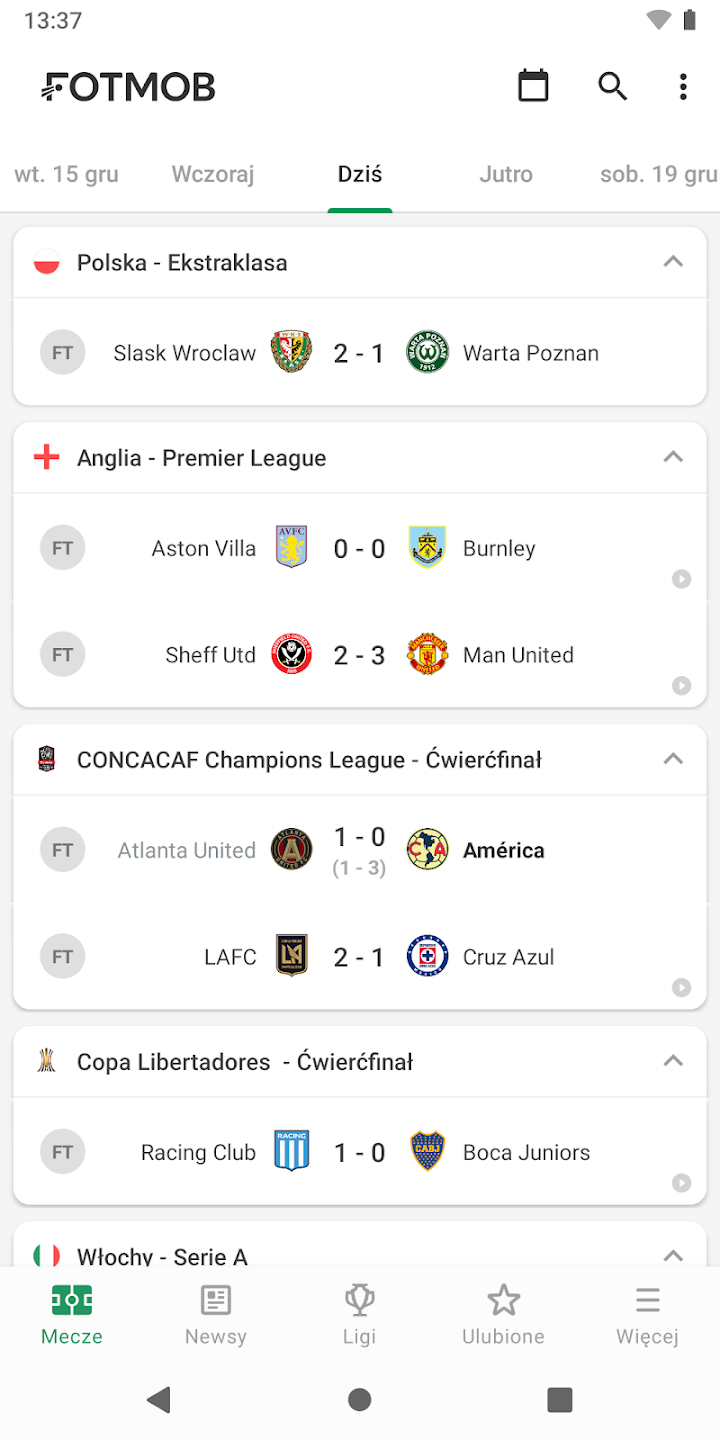Open the Więcej hamburger menu

(647, 1314)
